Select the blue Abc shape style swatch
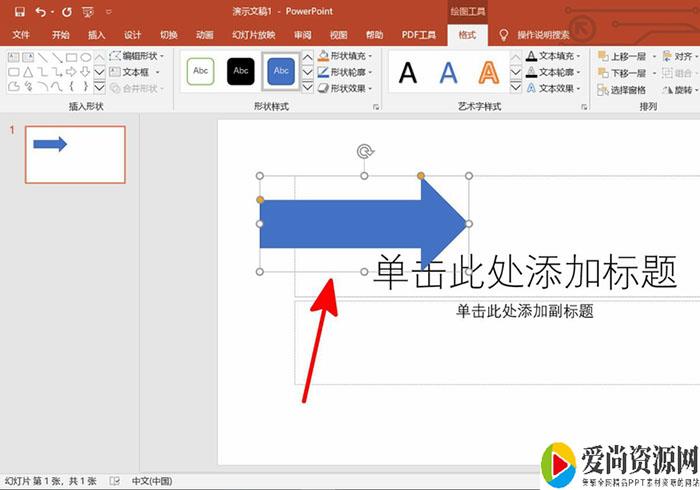Screen dimensions: 700x490 tap(281, 71)
